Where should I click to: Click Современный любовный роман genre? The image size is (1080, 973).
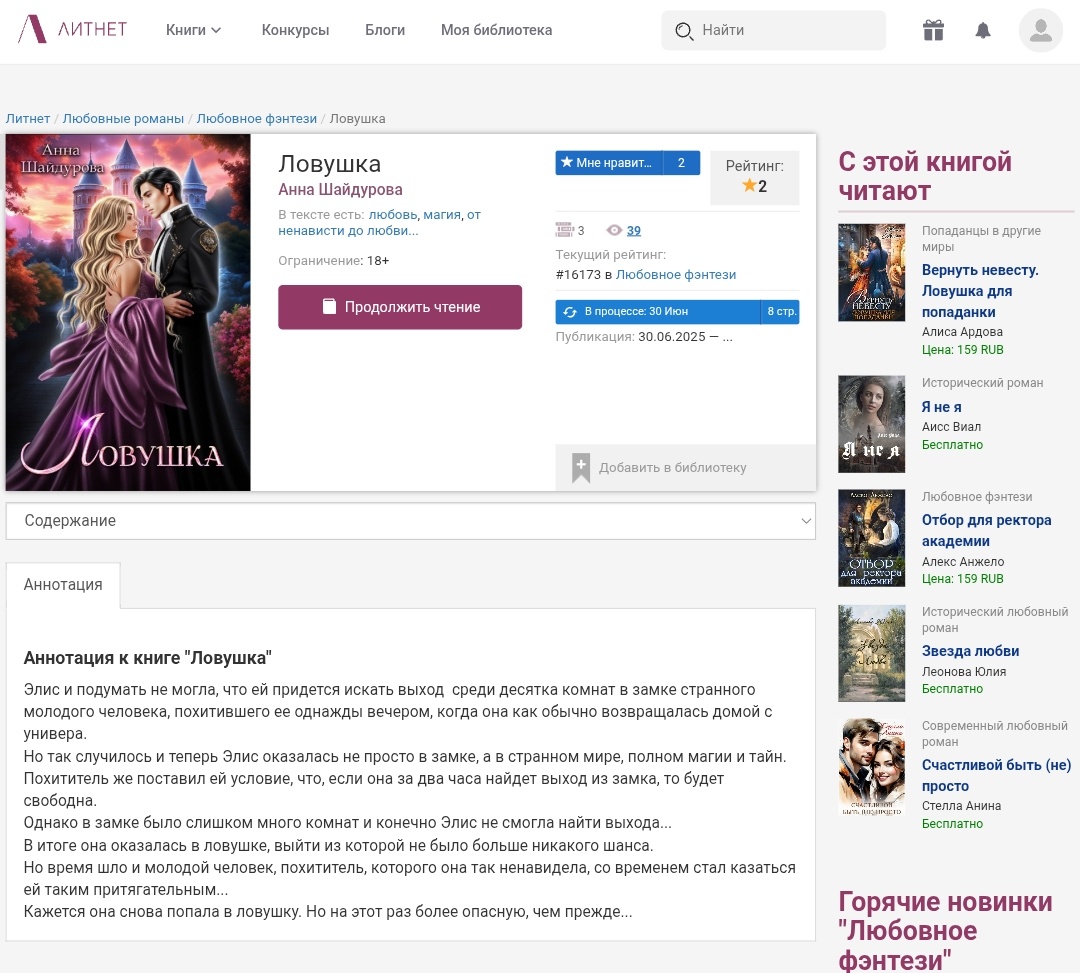coord(995,734)
